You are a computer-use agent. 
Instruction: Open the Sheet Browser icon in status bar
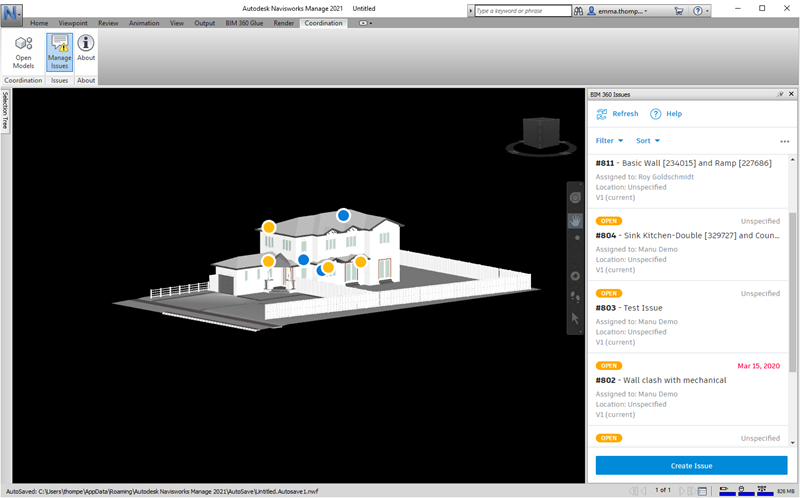click(x=702, y=491)
